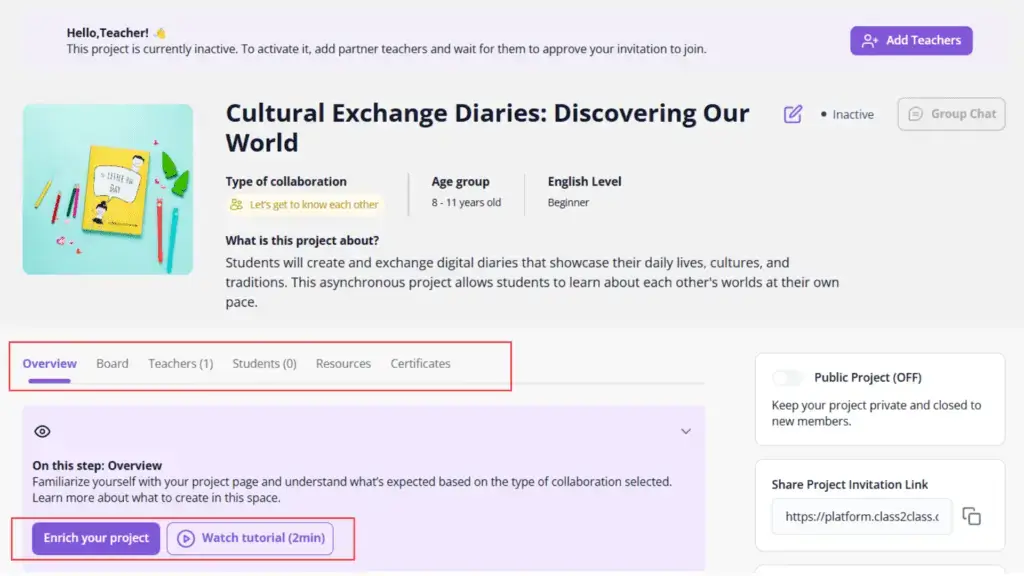Click the Enrich your project button

pos(96,538)
